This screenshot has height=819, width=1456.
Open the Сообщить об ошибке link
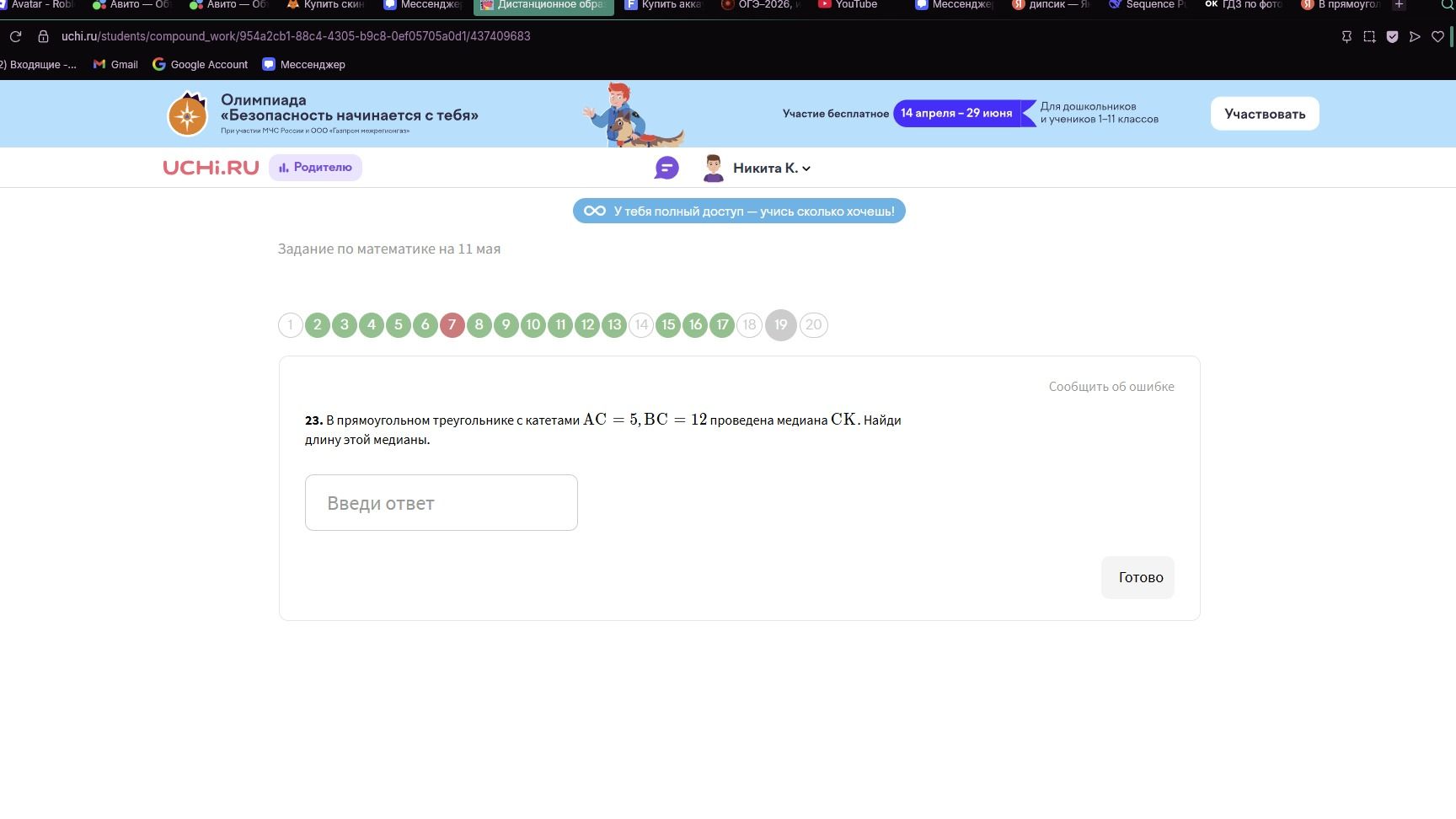coord(1111,387)
